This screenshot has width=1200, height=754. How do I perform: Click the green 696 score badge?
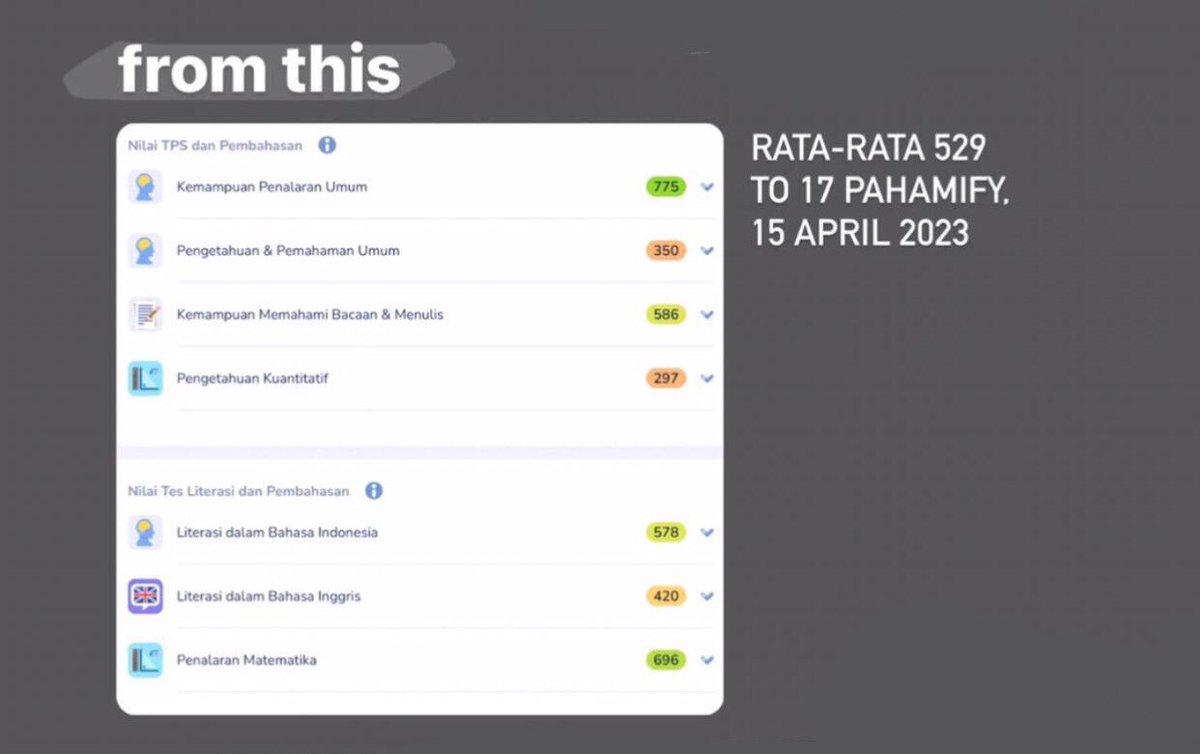pos(666,661)
